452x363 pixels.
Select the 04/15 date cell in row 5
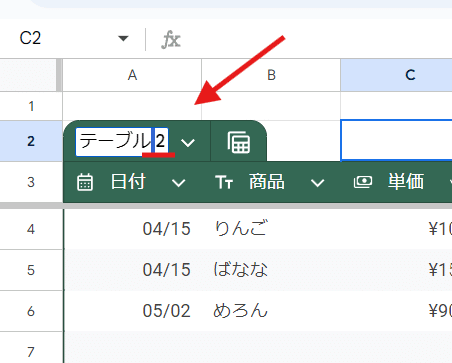click(x=133, y=270)
